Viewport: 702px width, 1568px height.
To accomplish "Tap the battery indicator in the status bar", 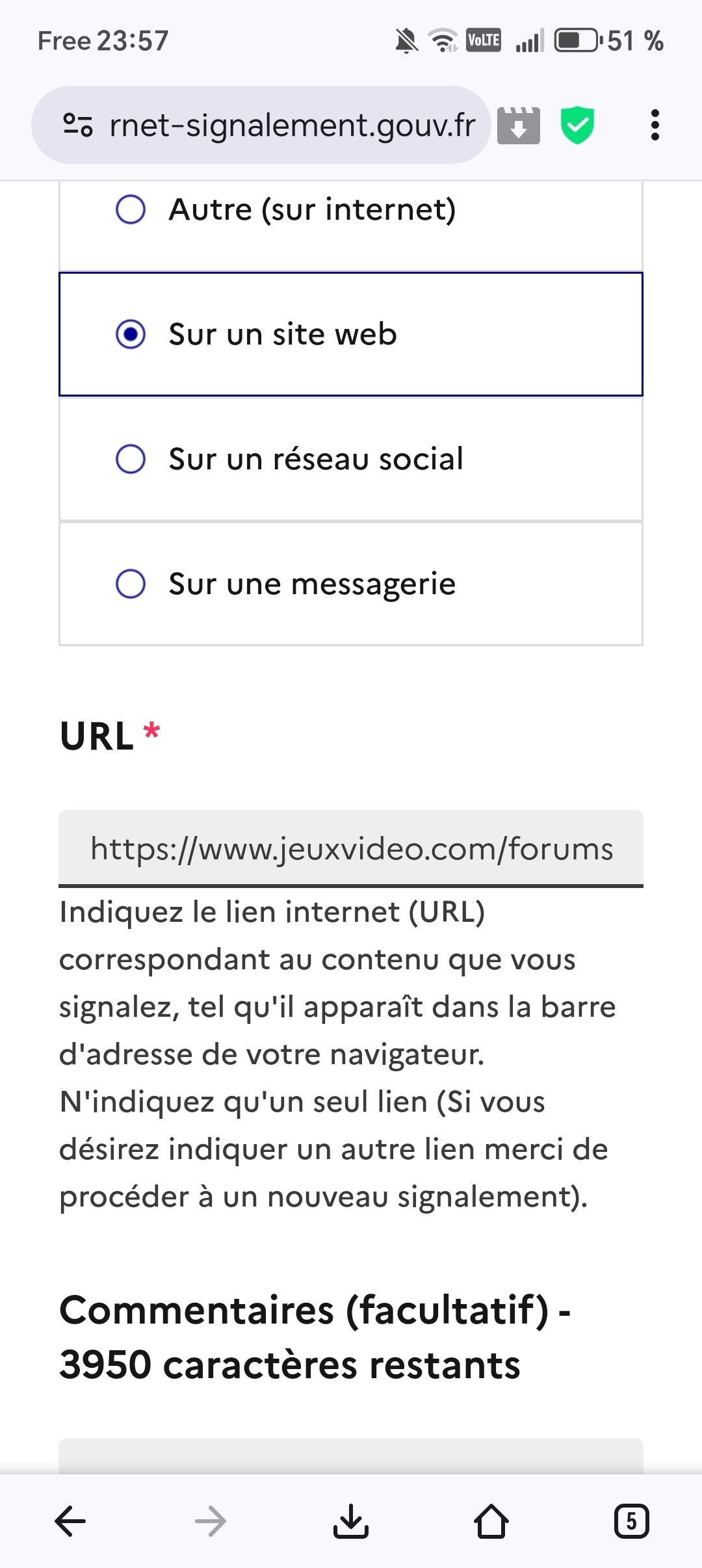I will [x=577, y=40].
